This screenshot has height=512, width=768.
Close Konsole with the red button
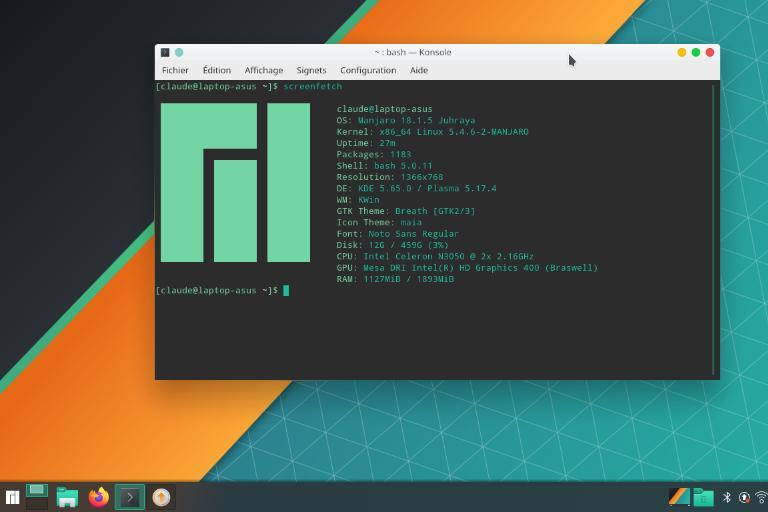[x=710, y=52]
